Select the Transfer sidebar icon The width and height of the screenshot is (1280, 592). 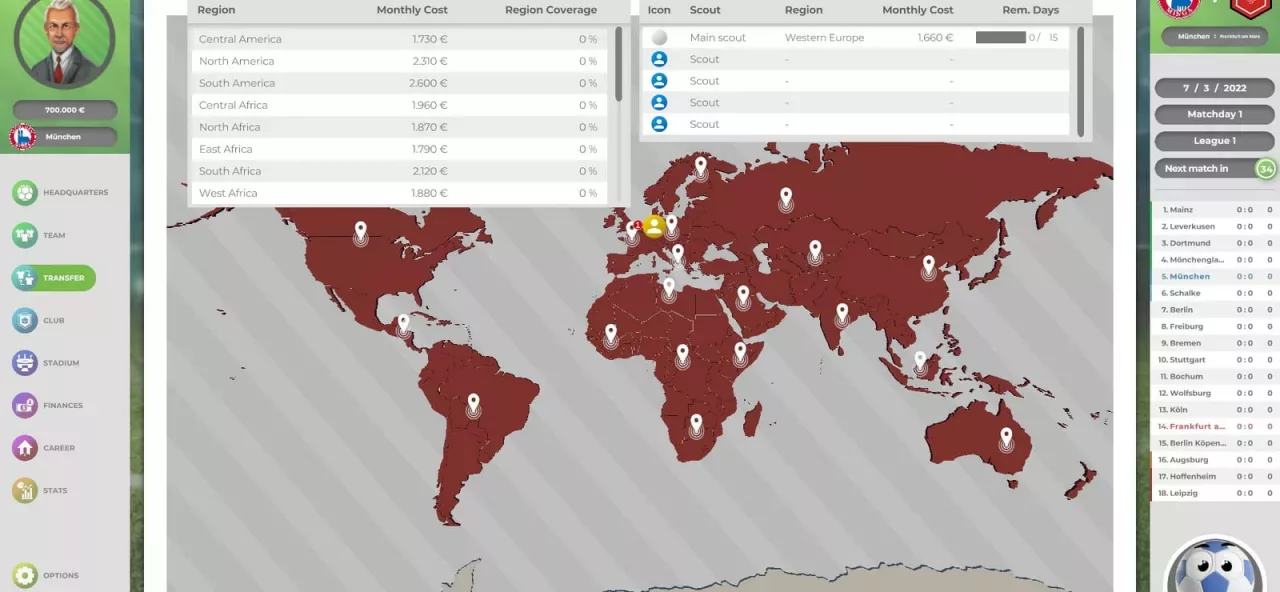coord(25,278)
